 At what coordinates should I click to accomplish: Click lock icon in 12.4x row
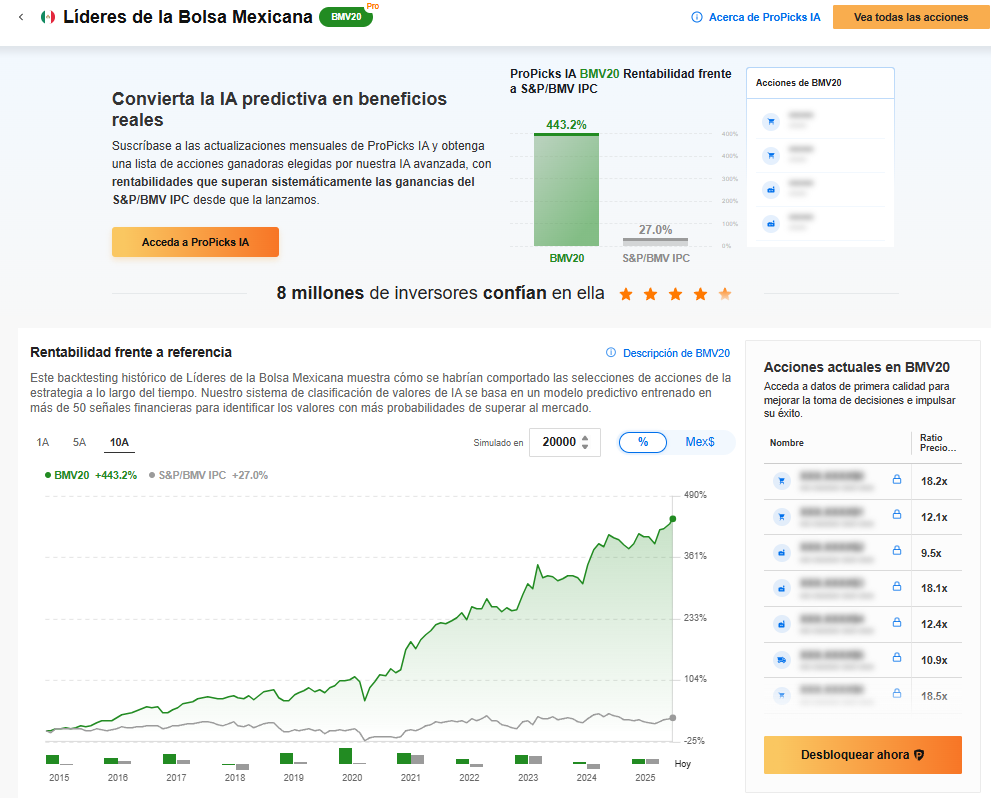click(x=896, y=622)
